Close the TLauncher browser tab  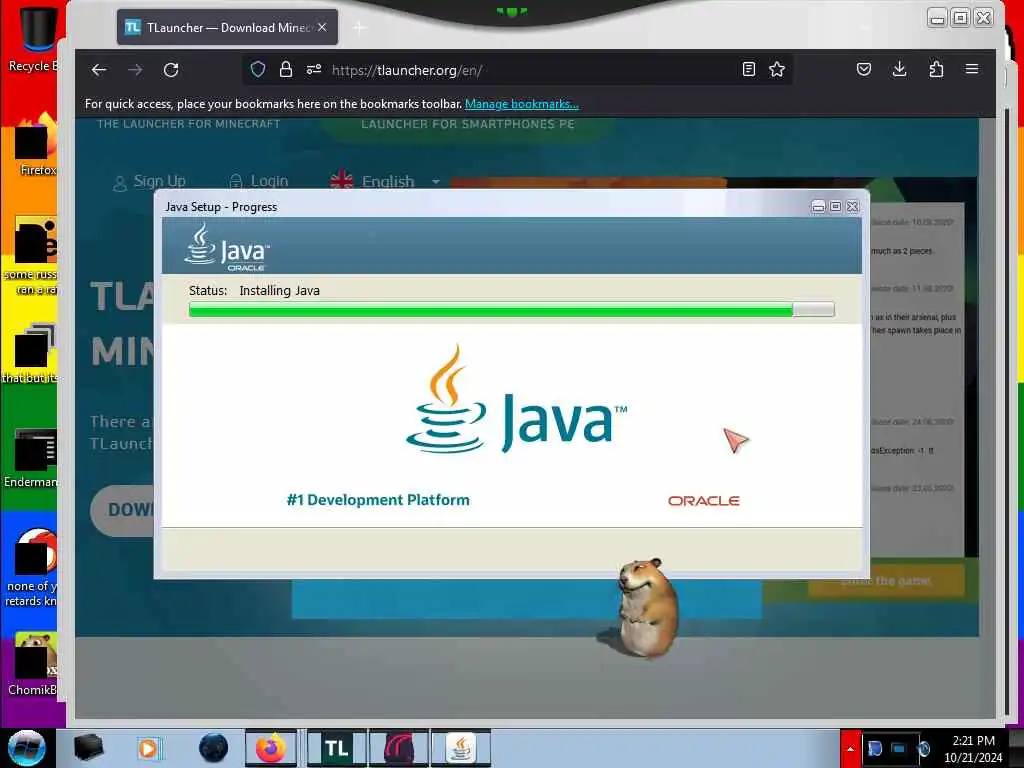[x=322, y=27]
